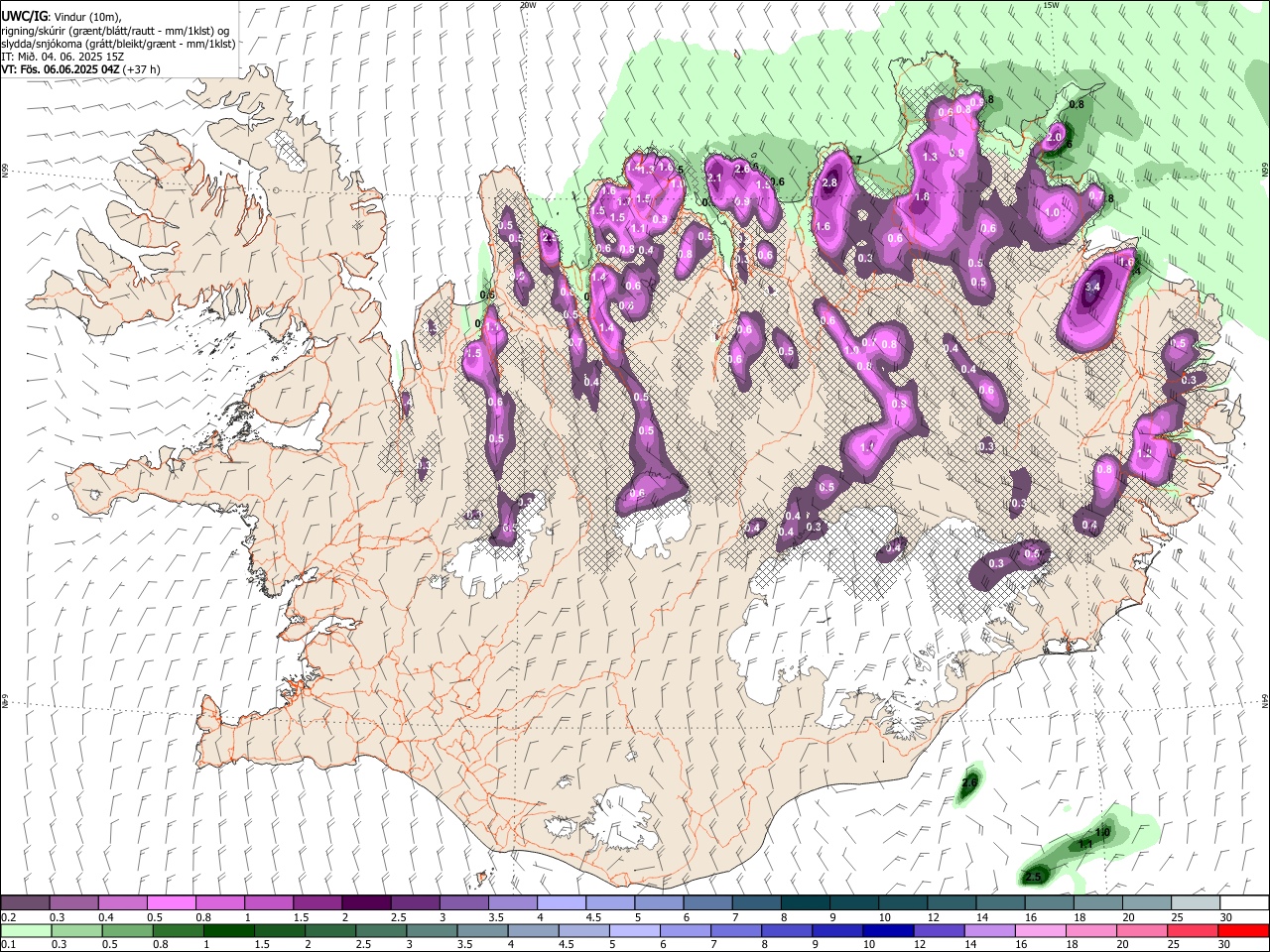Click the 2.8 precipitation value in north
Screen dimensions: 1270x952
[830, 183]
